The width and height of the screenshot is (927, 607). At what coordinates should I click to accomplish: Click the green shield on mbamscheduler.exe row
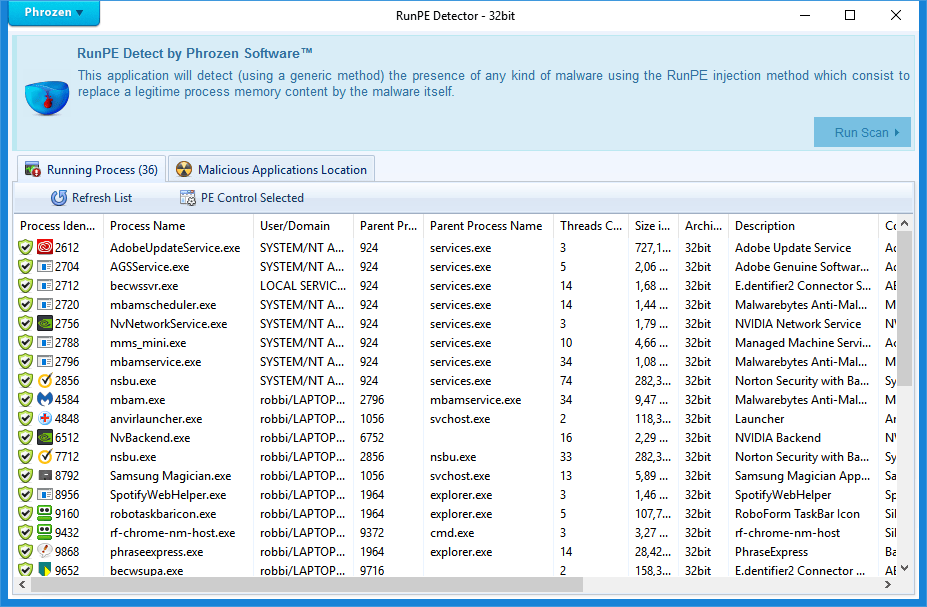tap(26, 305)
